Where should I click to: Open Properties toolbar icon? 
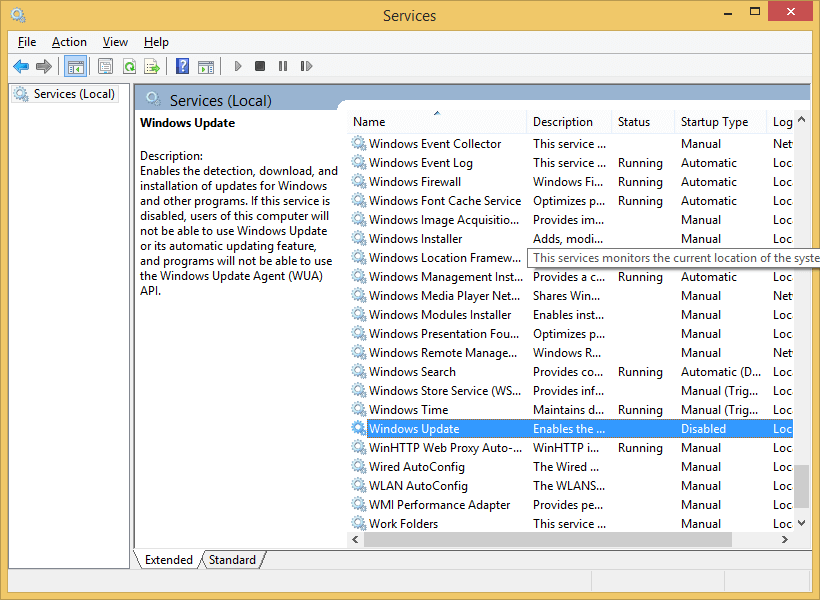(106, 66)
